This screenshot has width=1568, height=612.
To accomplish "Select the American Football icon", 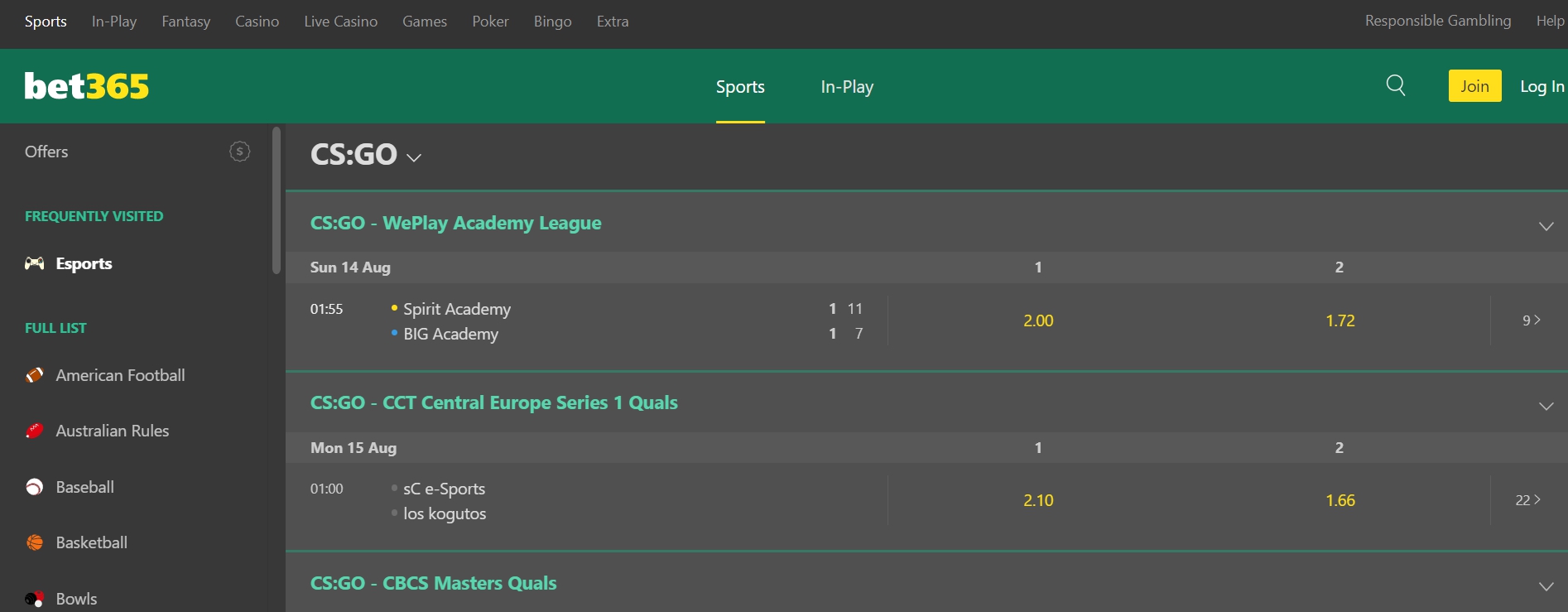I will point(35,375).
